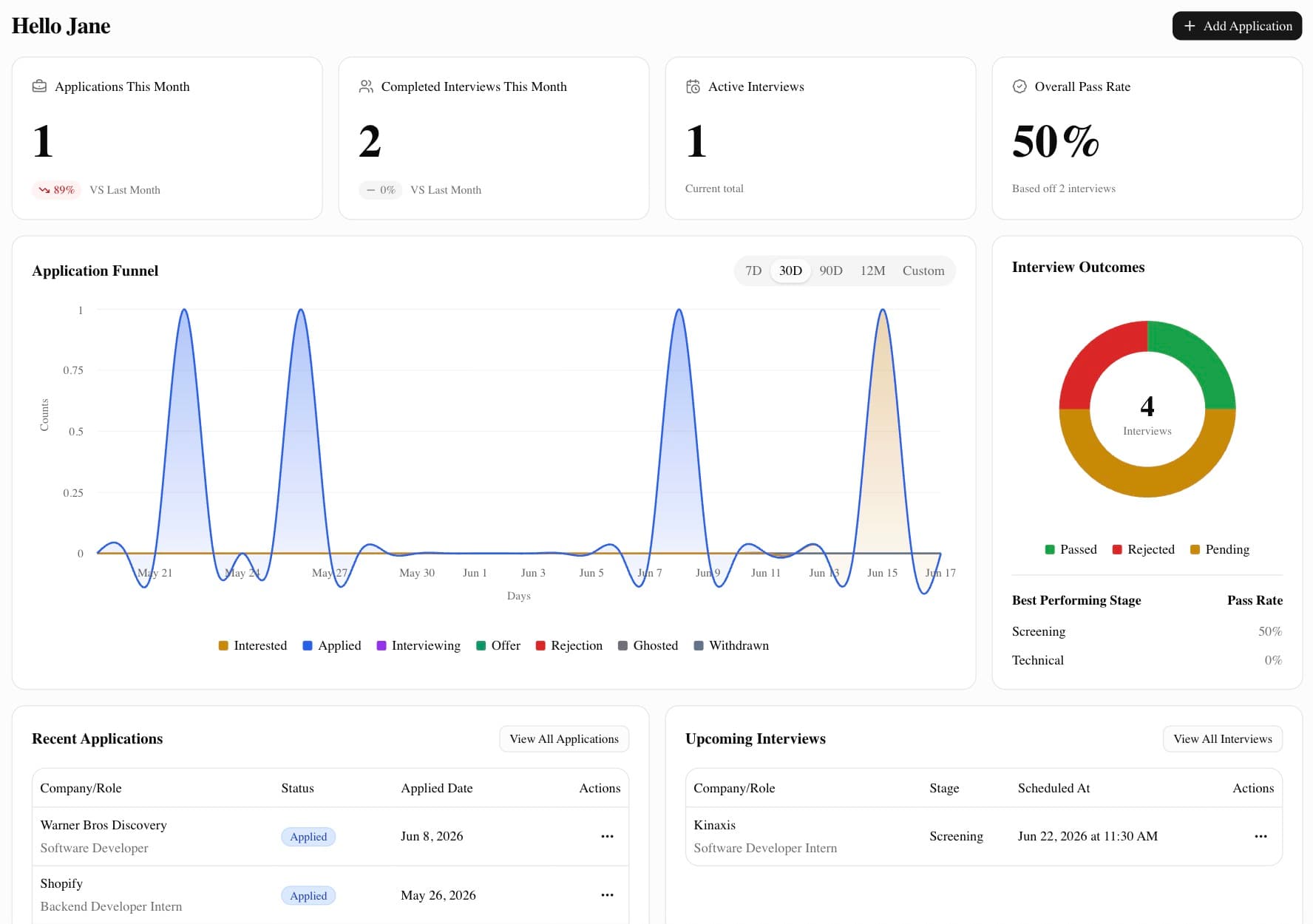Click the downward trend 89% badge

tap(56, 190)
